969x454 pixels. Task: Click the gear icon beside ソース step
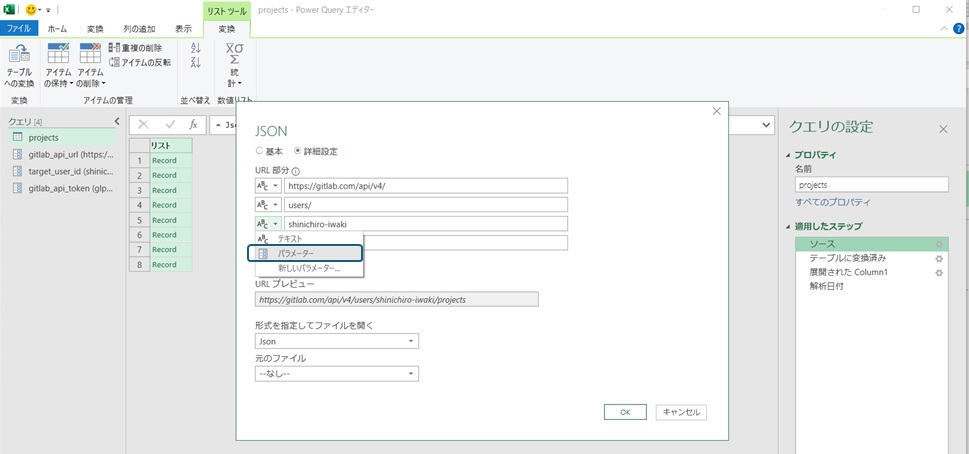938,244
